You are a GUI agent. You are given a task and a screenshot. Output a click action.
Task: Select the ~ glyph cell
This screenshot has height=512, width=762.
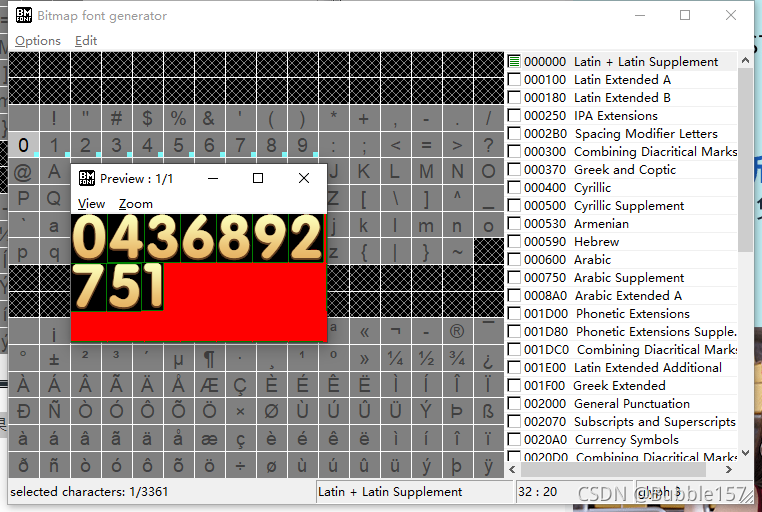(x=457, y=252)
